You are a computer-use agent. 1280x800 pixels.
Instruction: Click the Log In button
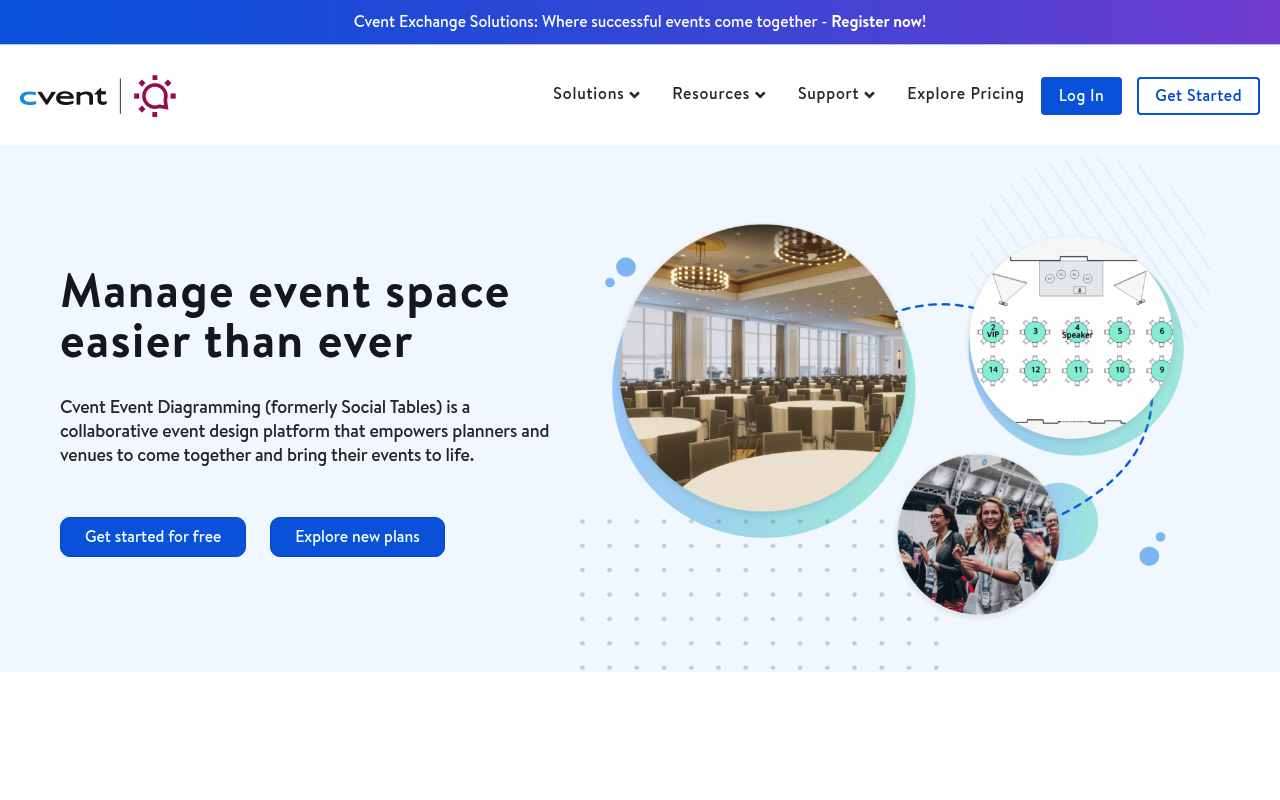(x=1081, y=96)
